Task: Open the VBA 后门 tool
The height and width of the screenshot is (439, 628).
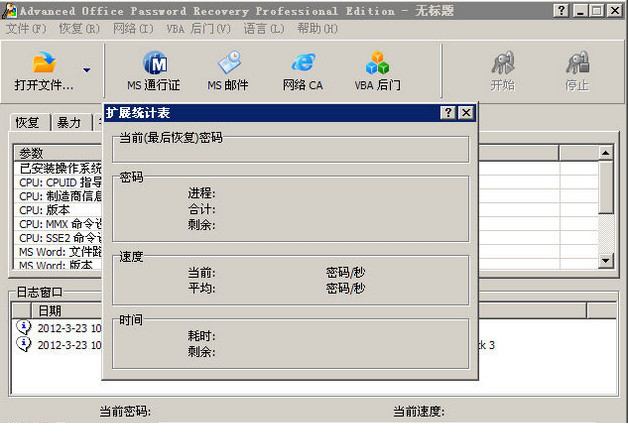Action: point(377,71)
